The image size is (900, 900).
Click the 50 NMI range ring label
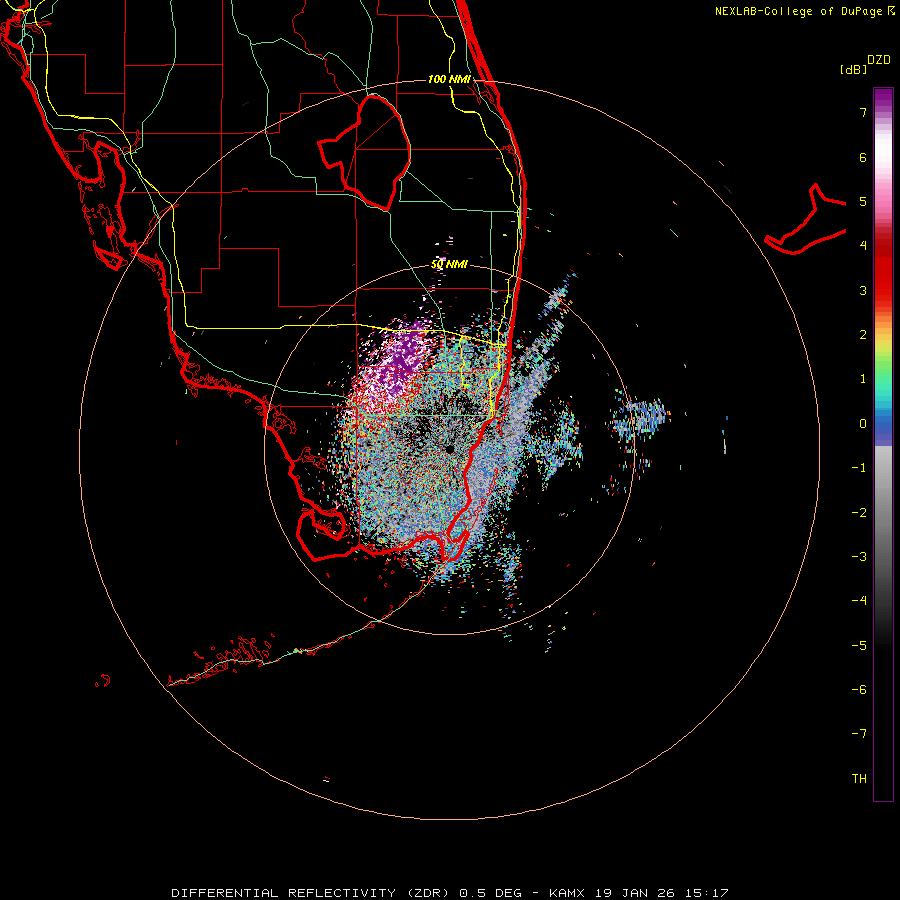pos(449,264)
